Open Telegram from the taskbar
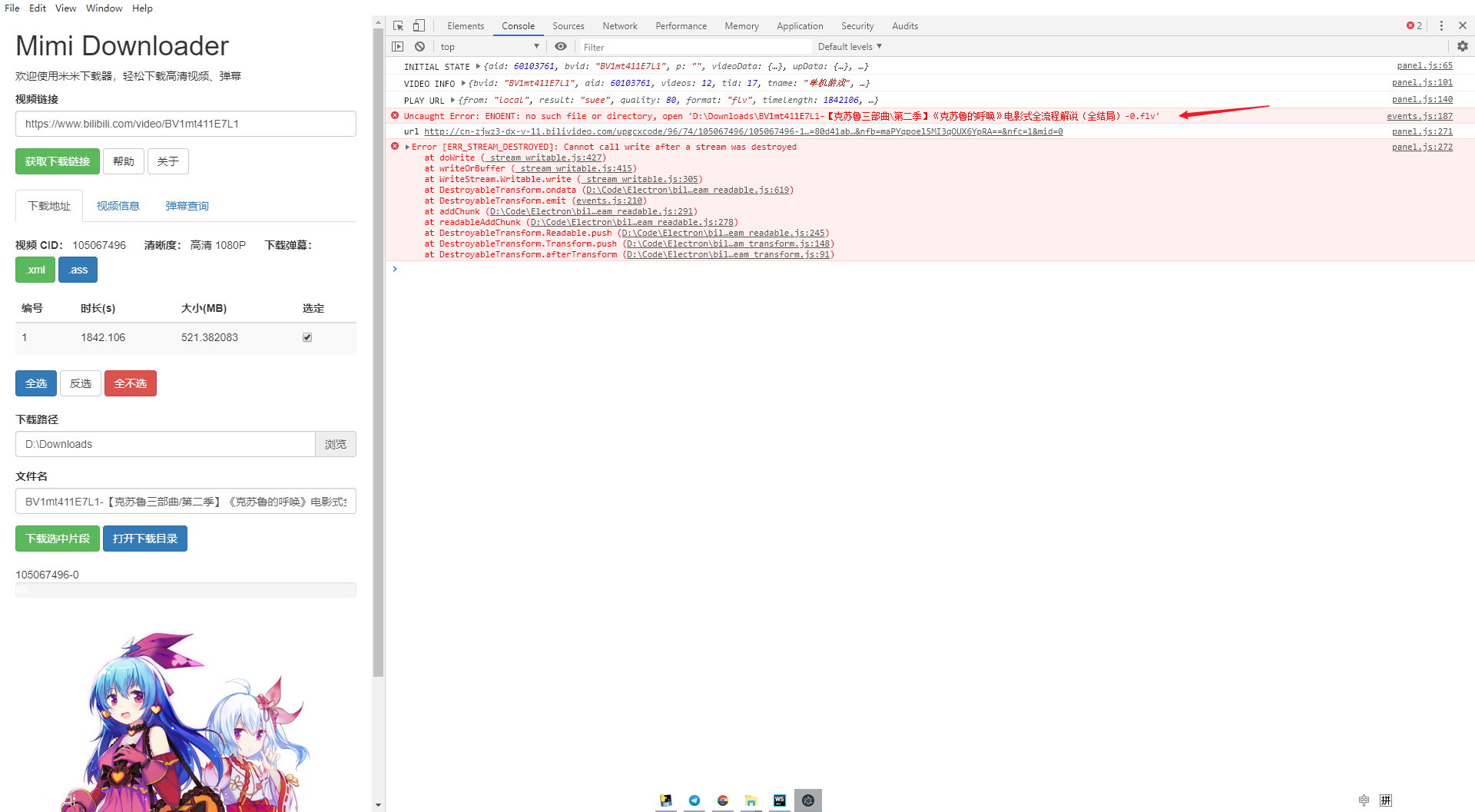 point(694,800)
